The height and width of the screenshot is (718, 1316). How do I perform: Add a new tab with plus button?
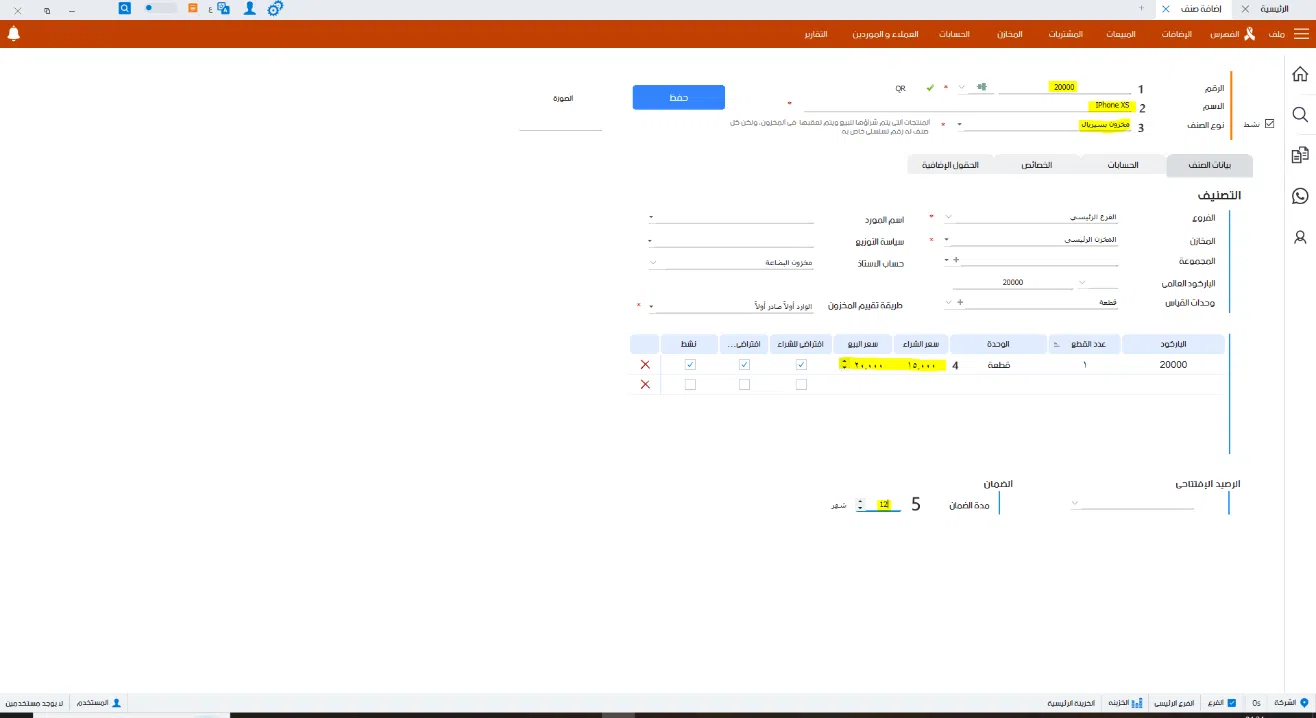click(1141, 8)
